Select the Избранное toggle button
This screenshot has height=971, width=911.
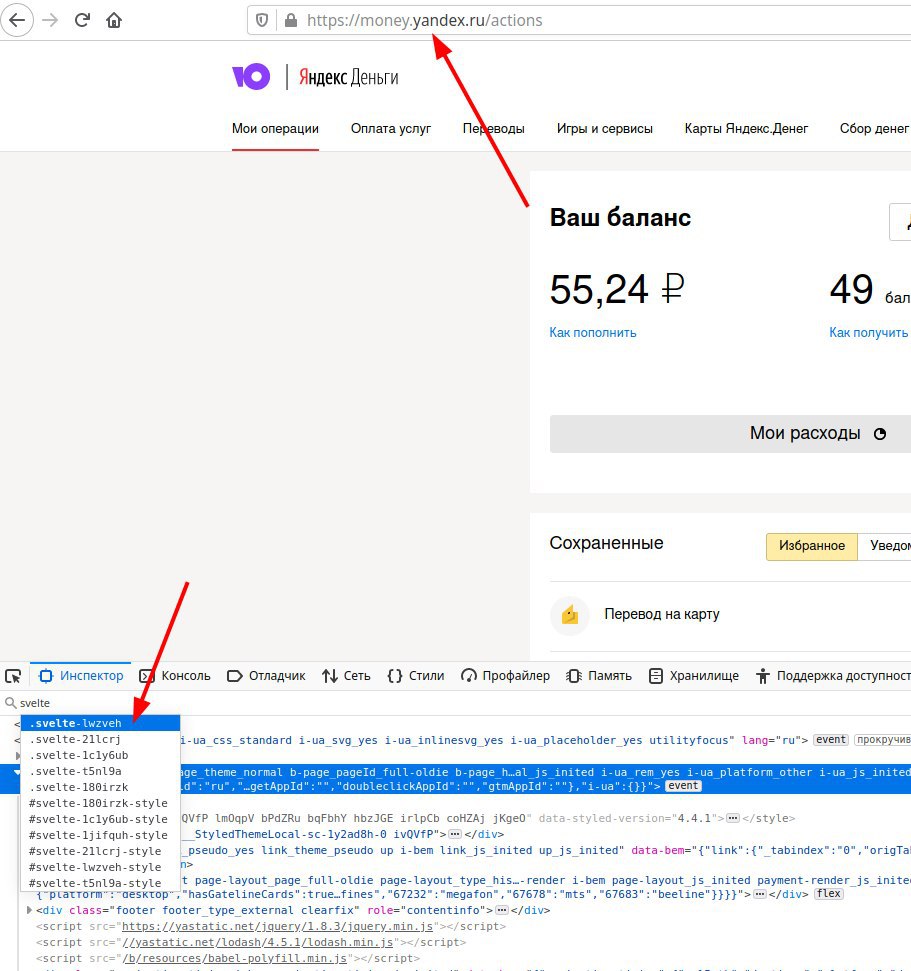[x=812, y=546]
